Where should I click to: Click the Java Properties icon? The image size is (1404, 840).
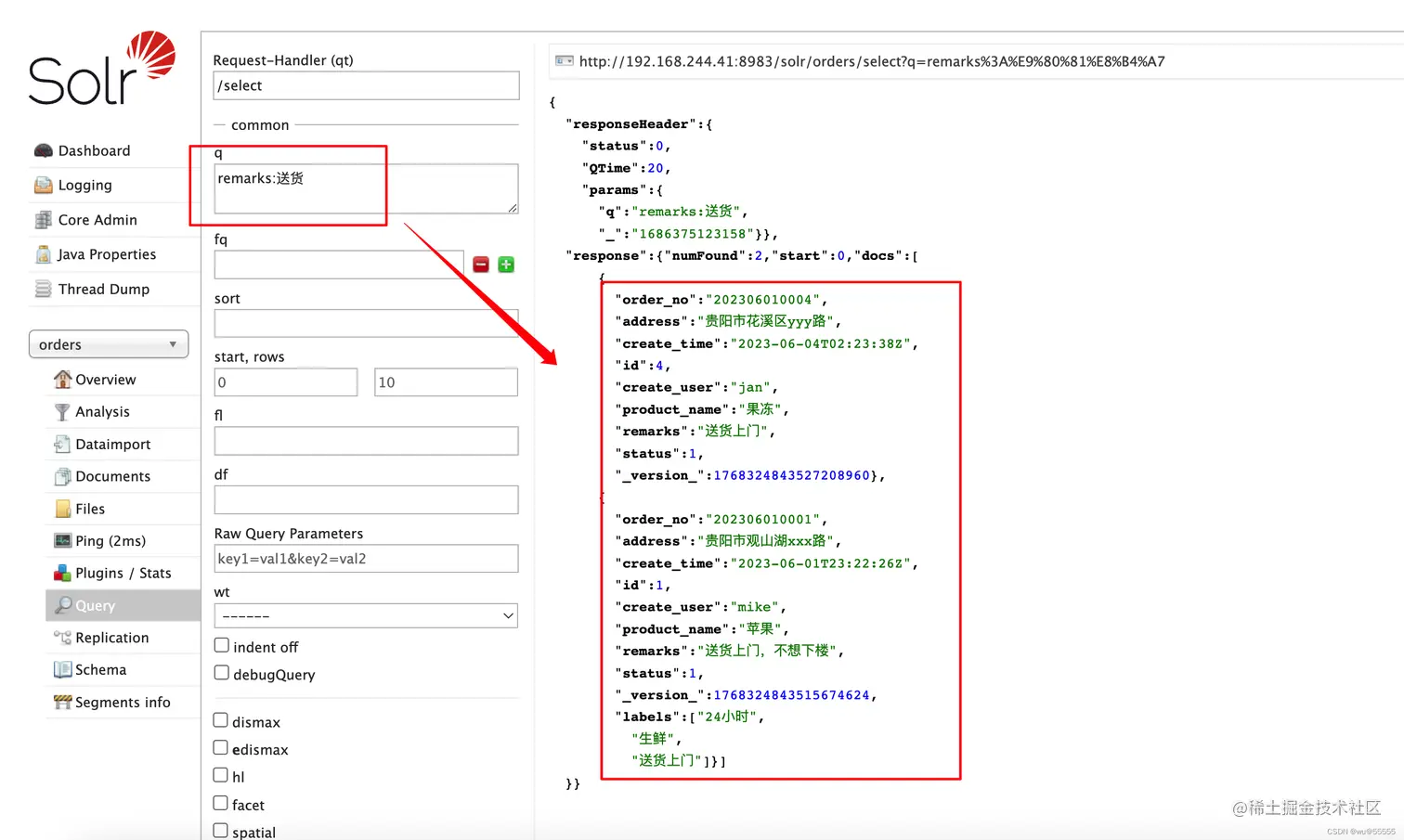43,254
